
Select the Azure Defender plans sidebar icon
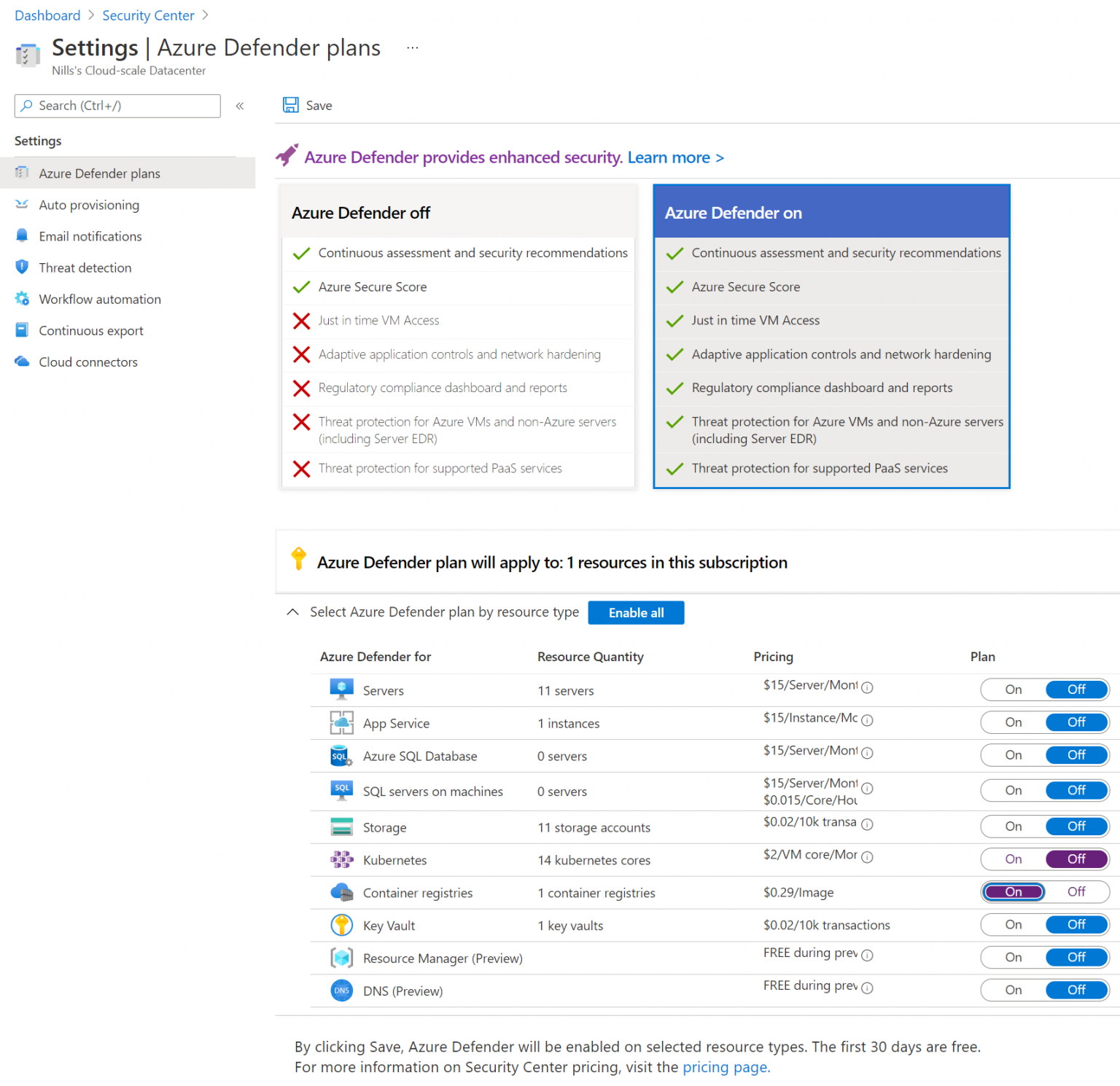[x=22, y=173]
